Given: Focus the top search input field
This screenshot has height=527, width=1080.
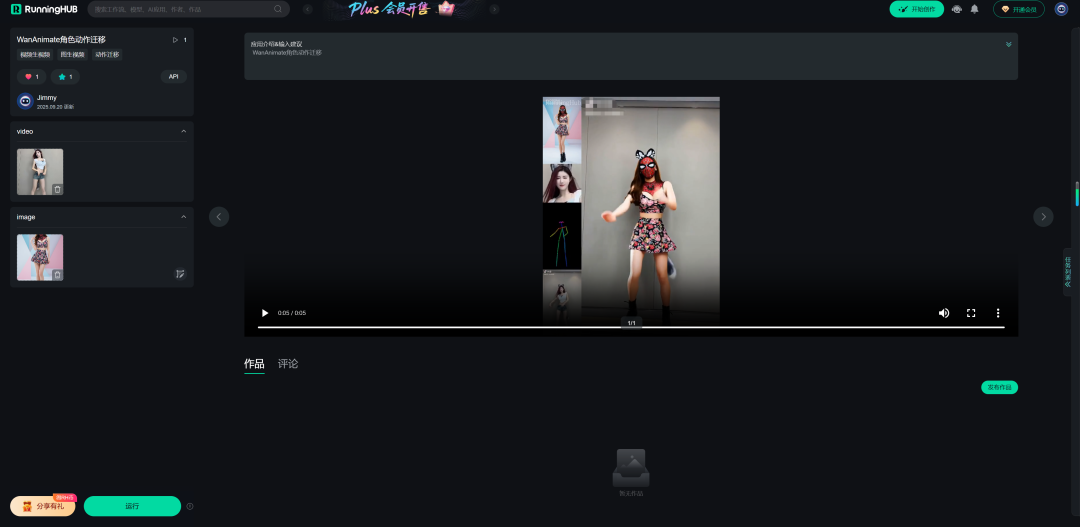Looking at the screenshot, I should (188, 9).
